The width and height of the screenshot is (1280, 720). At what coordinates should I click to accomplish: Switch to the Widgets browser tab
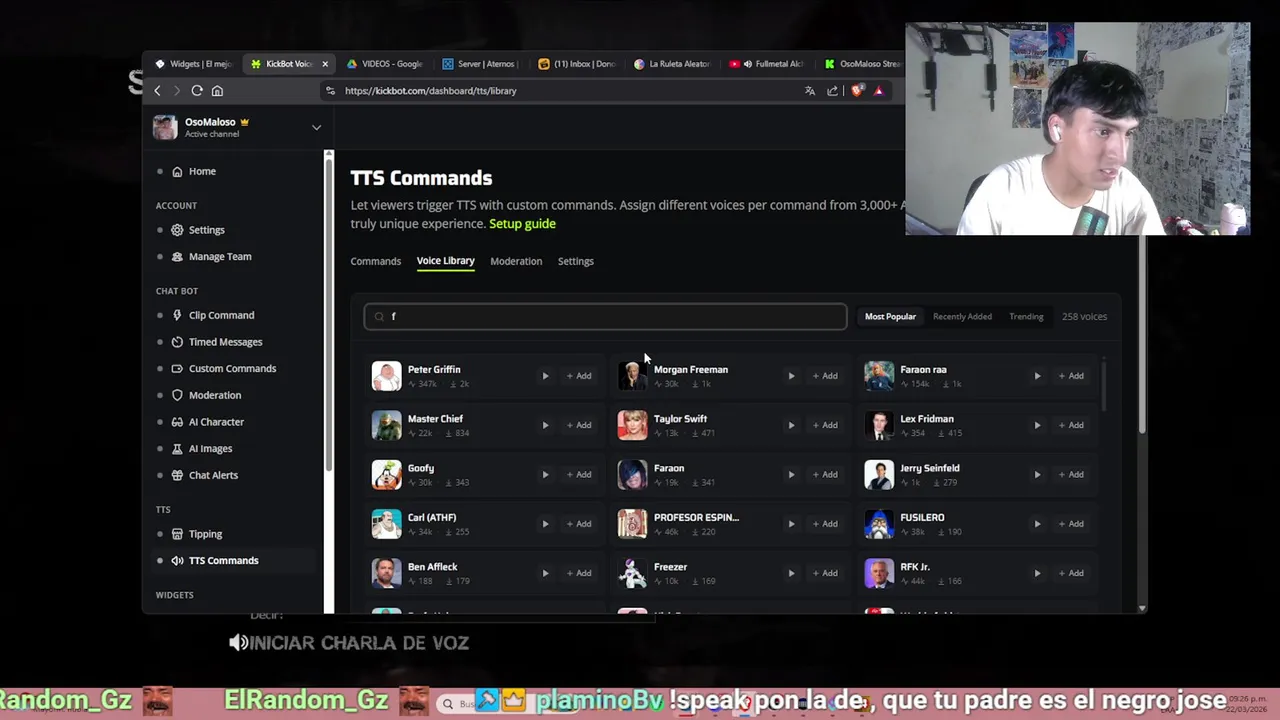(192, 64)
